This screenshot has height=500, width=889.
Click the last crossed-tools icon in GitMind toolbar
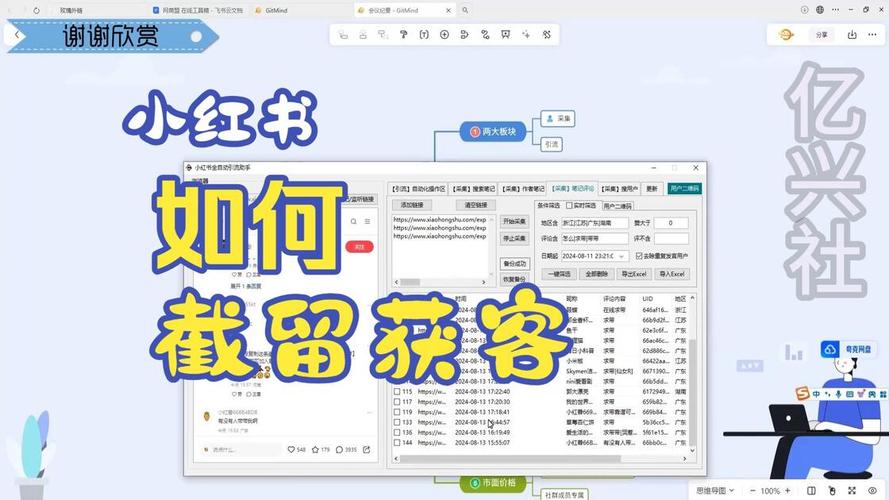547,35
